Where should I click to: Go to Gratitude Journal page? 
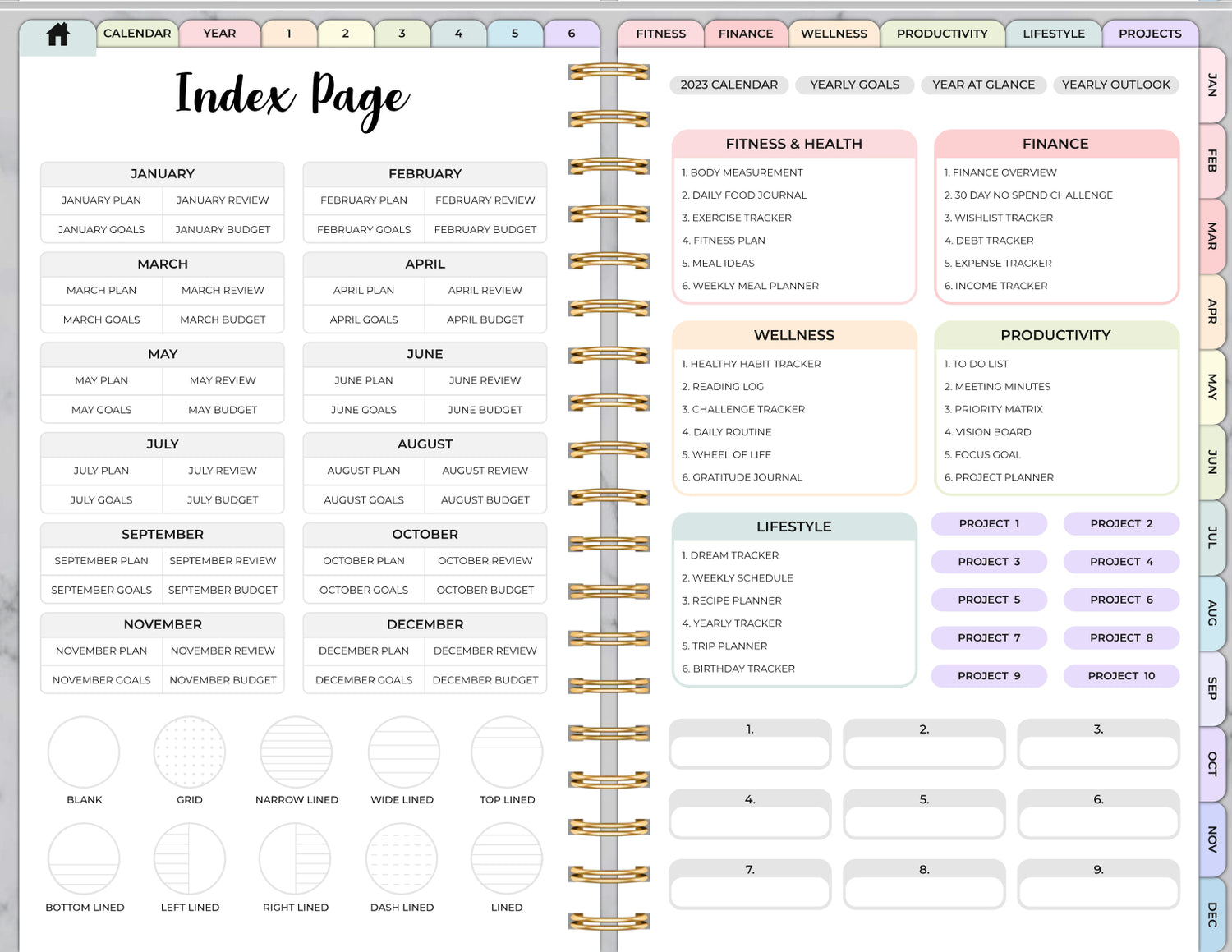pyautogui.click(x=747, y=477)
